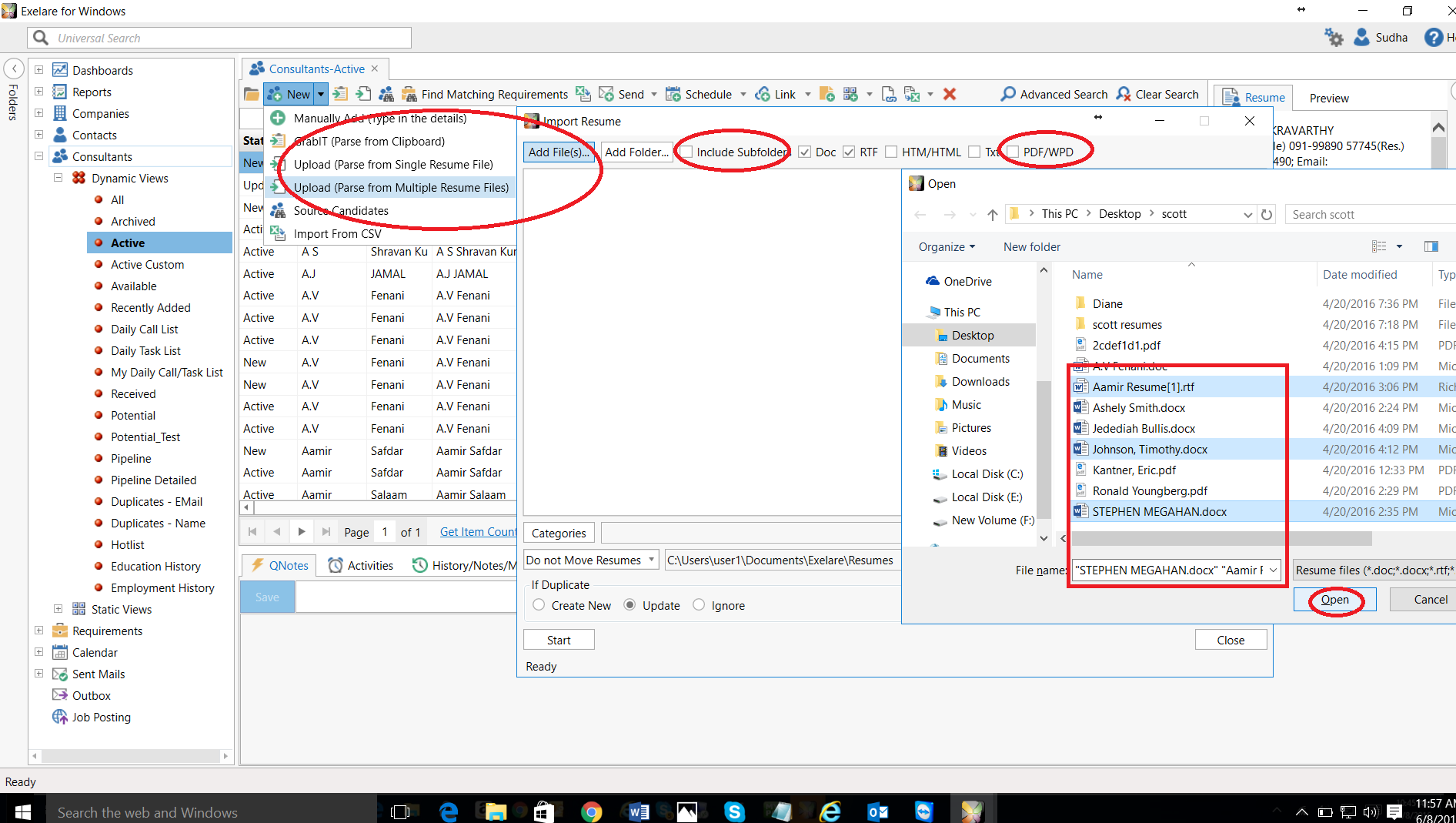Click the Link cloud icon
This screenshot has height=823, width=1456.
[763, 94]
